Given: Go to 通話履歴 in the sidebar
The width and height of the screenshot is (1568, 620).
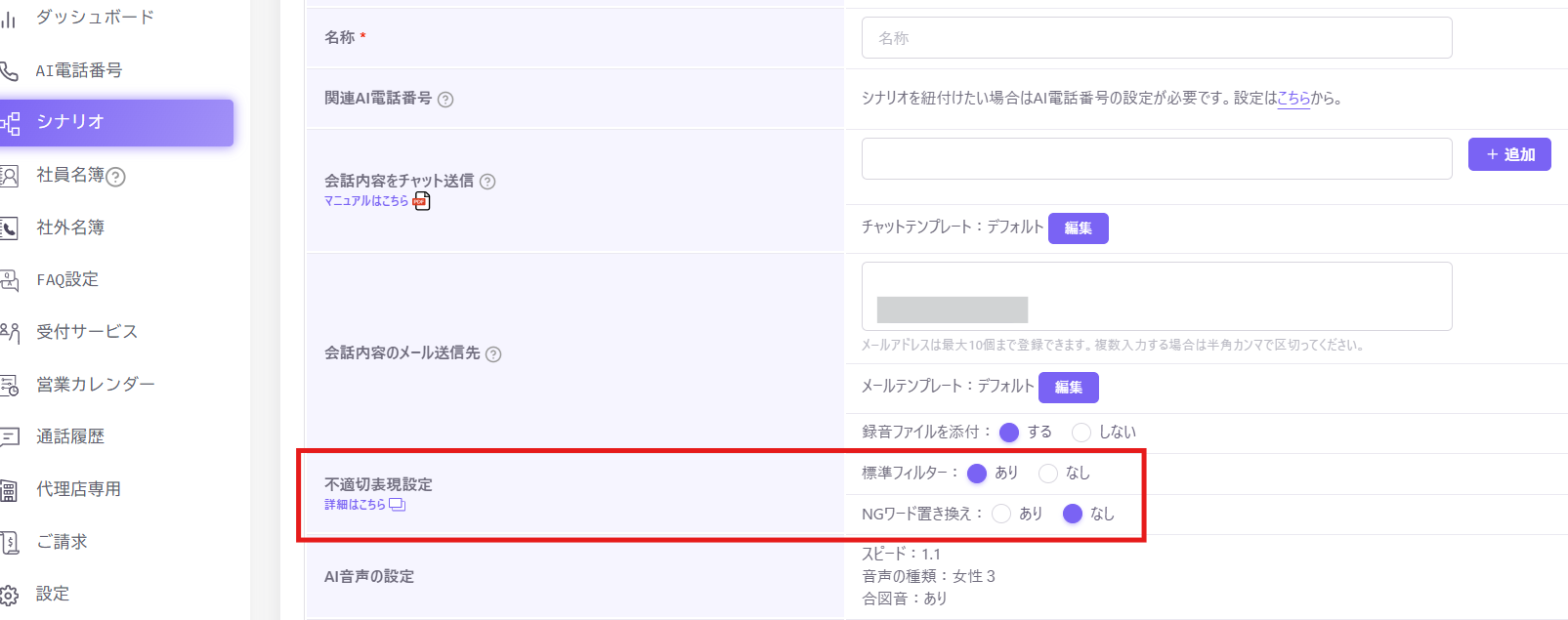Looking at the screenshot, I should point(70,436).
